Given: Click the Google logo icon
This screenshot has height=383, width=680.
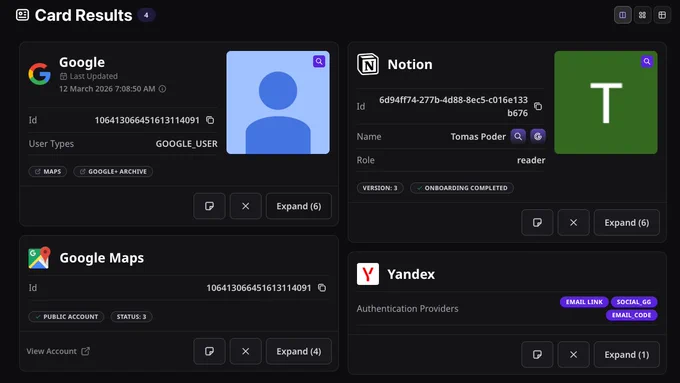Looking at the screenshot, I should [x=39, y=74].
